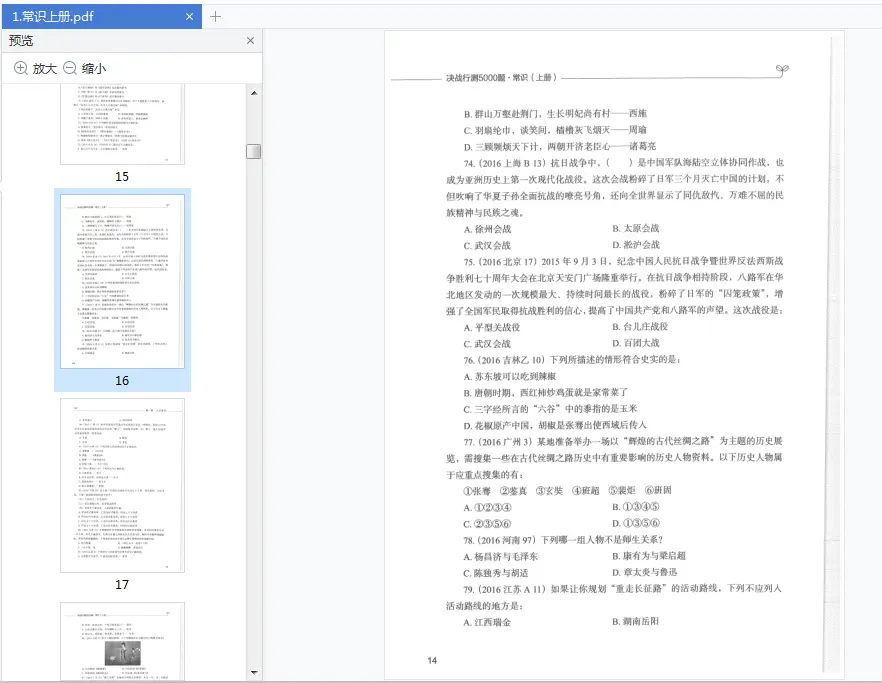Select the thumbnail below page 17 containing a photo
The image size is (882, 683).
pos(122,641)
